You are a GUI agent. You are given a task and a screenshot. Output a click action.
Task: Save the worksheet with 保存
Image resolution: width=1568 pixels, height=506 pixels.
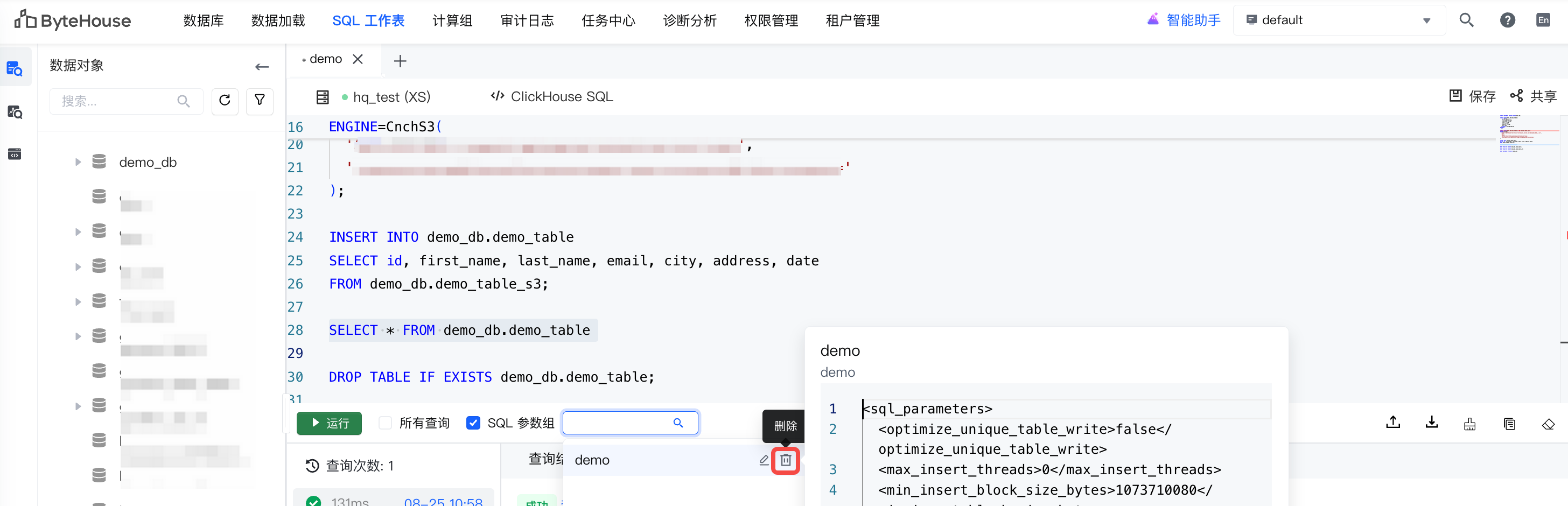coord(1472,96)
